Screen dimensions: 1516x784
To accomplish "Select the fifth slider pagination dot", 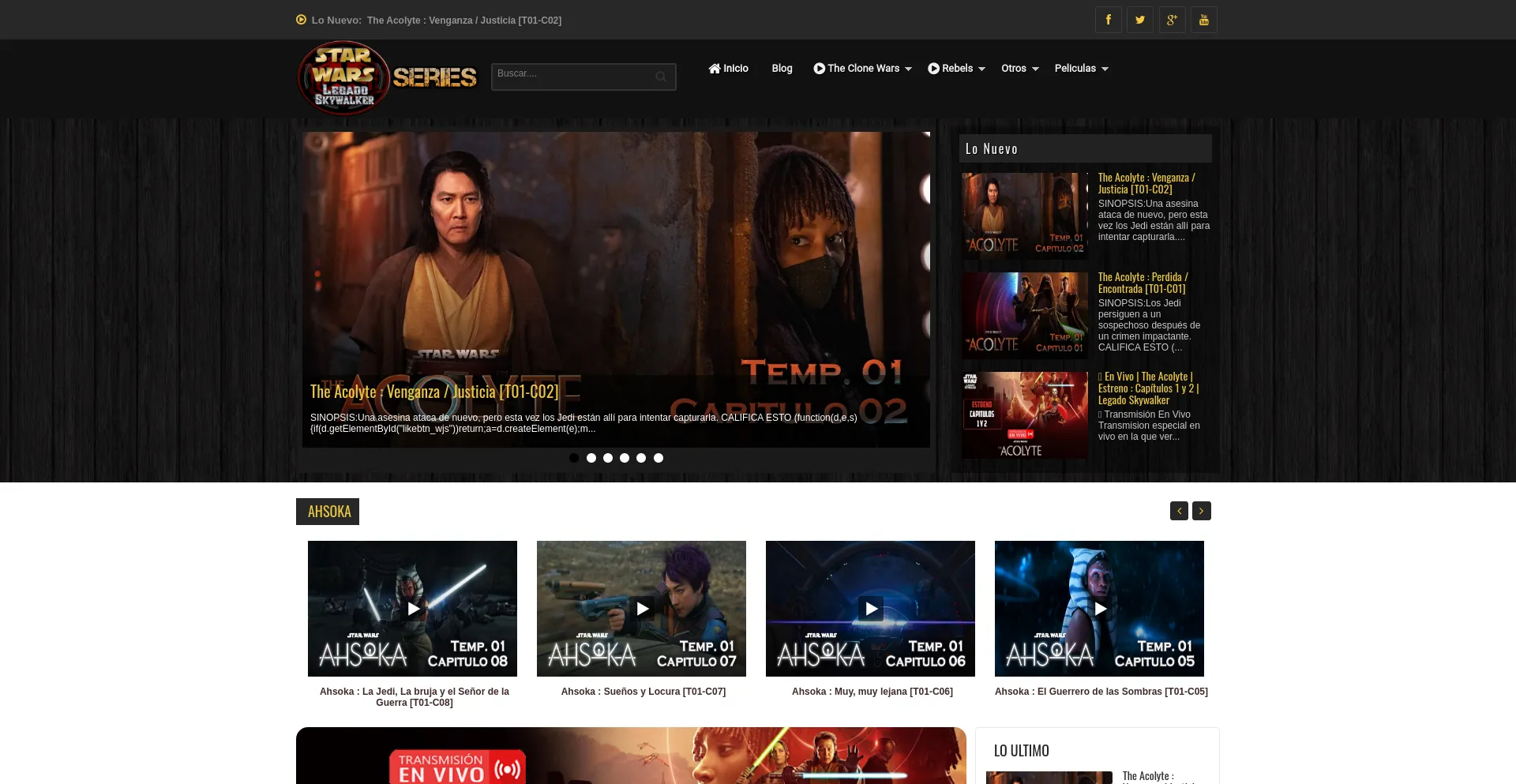I will pyautogui.click(x=641, y=458).
